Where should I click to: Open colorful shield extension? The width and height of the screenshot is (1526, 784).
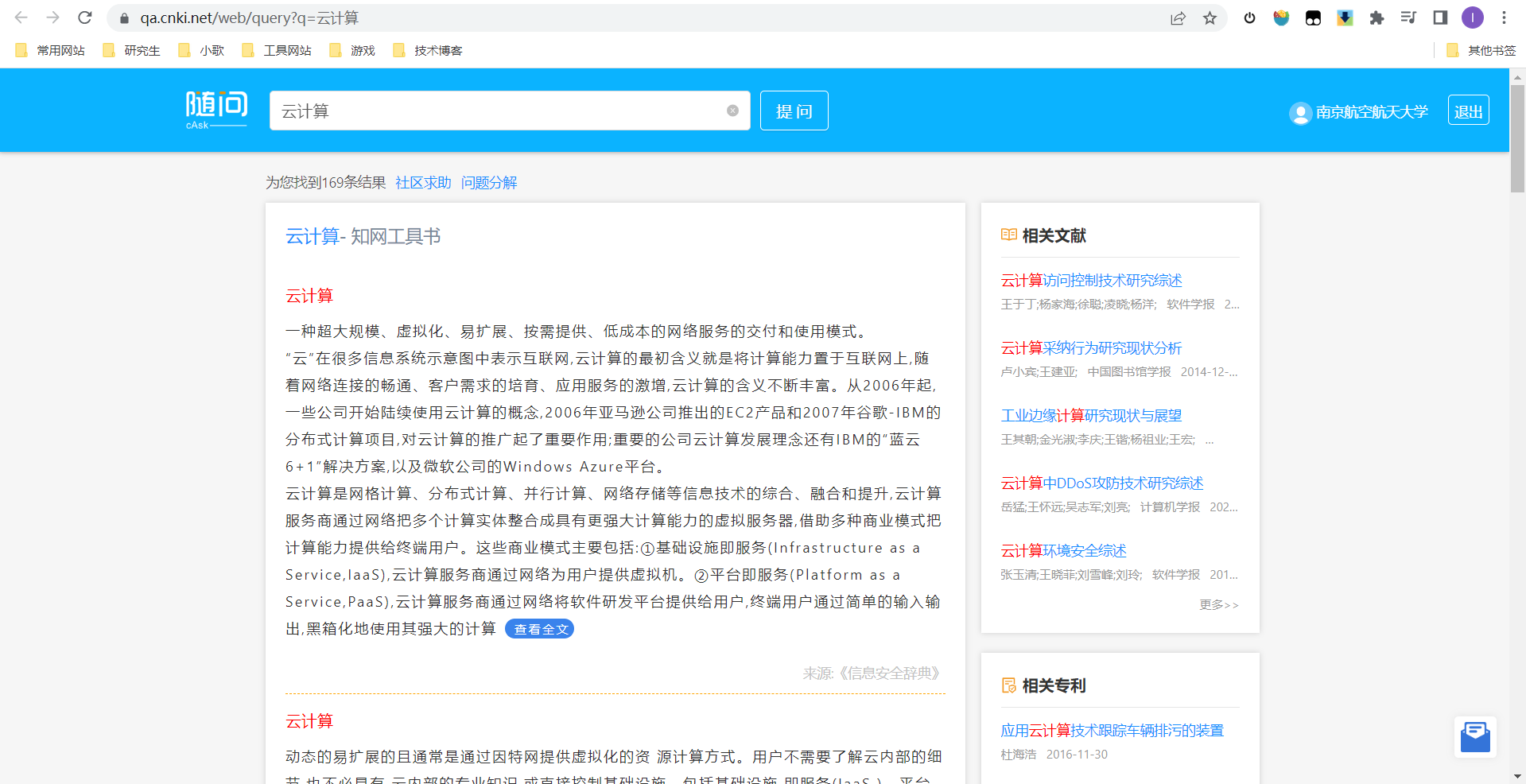point(1281,18)
